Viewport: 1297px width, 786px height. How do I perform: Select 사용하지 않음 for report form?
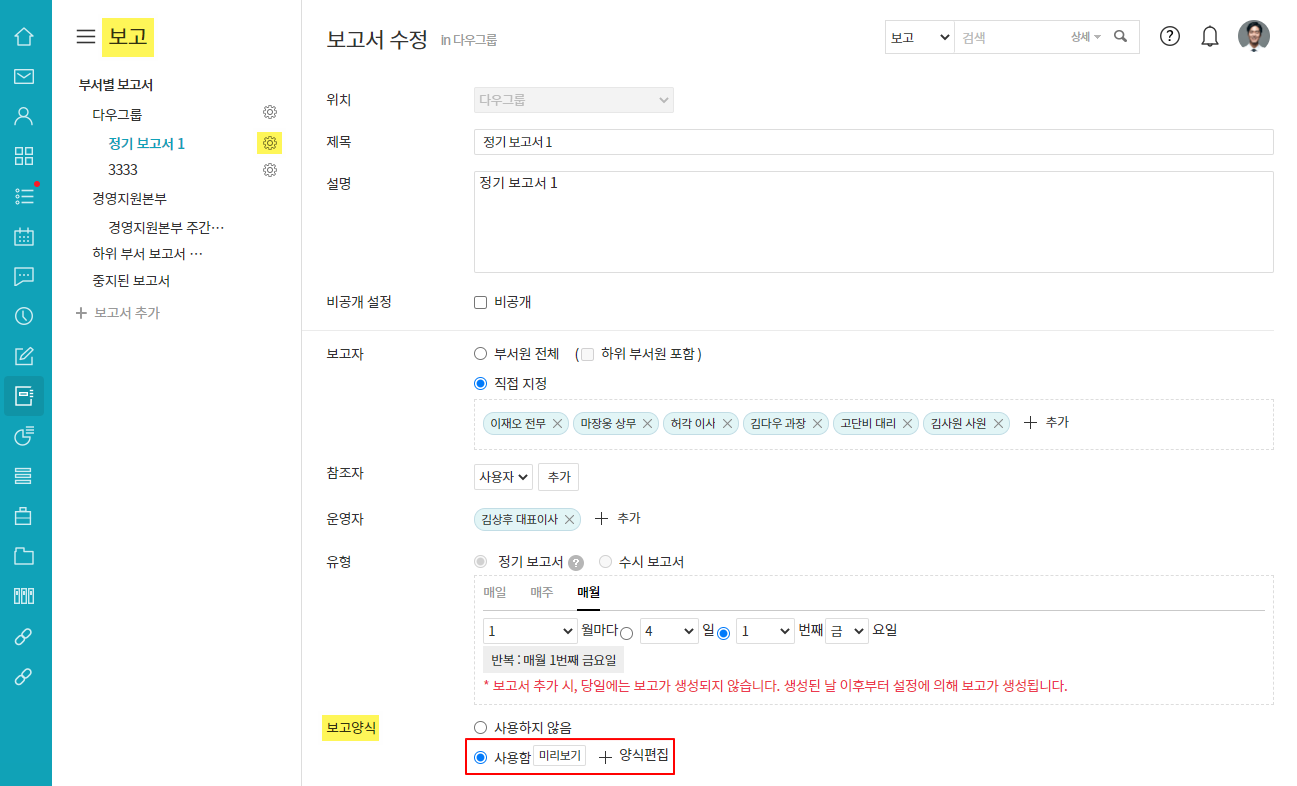[x=481, y=728]
